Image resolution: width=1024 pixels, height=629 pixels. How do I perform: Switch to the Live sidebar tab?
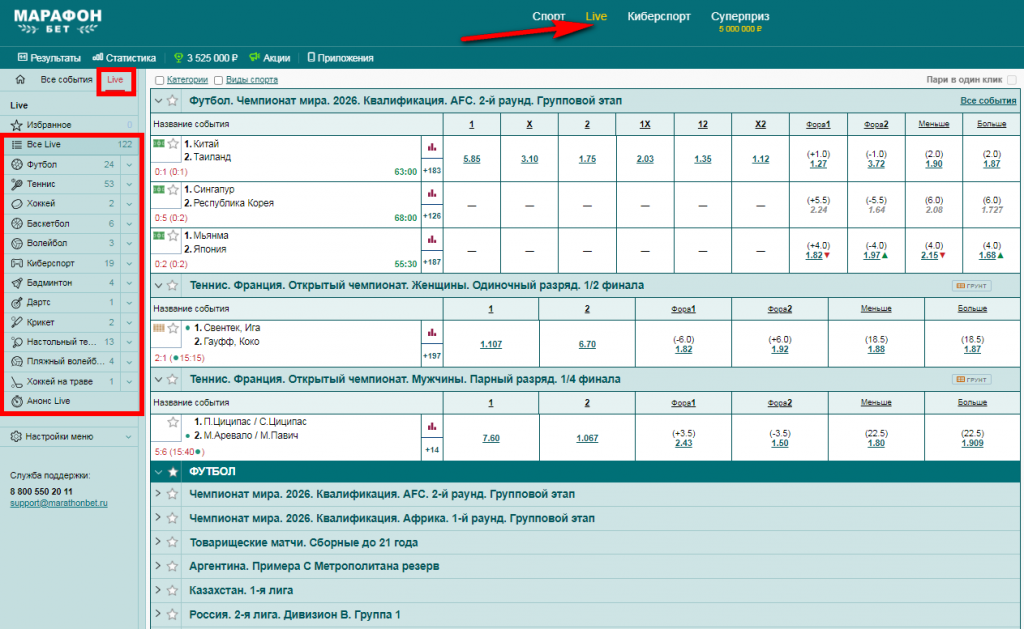115,80
